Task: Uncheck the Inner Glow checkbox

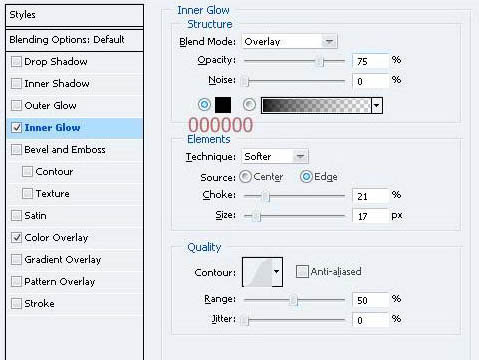Action: click(16, 127)
